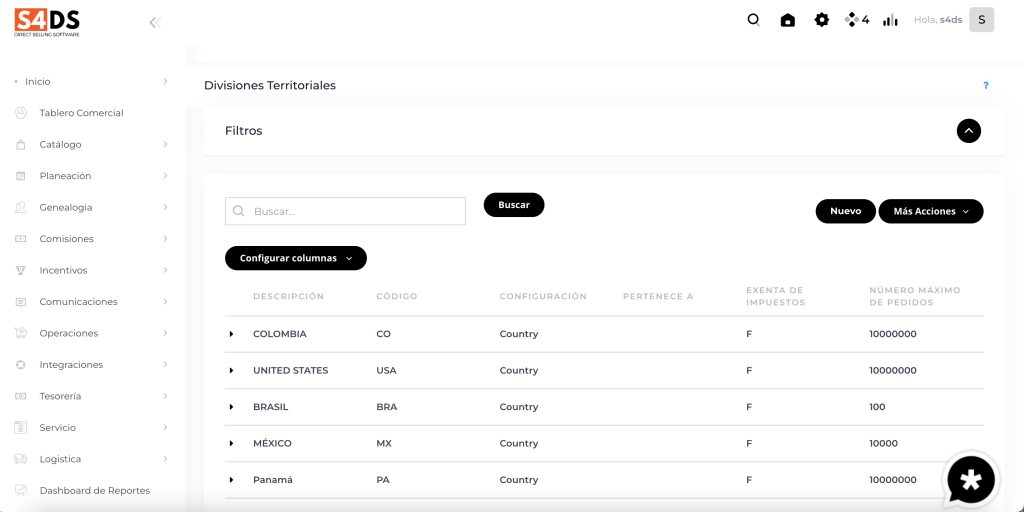Click the Nuevo button
Screen dimensions: 1024x512
[845, 212]
